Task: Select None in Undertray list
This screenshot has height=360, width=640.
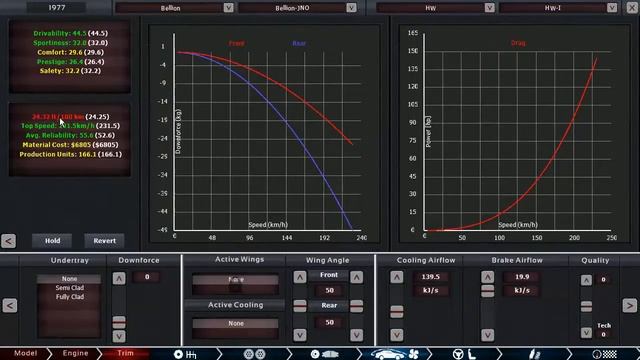Action: click(69, 279)
